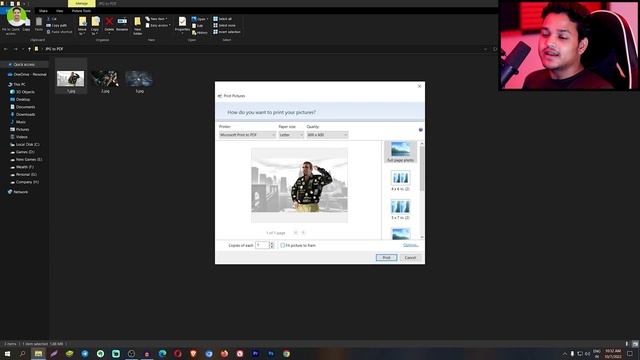The image size is (640, 360).
Task: Go to next page arrow in print preview
Action: [304, 233]
